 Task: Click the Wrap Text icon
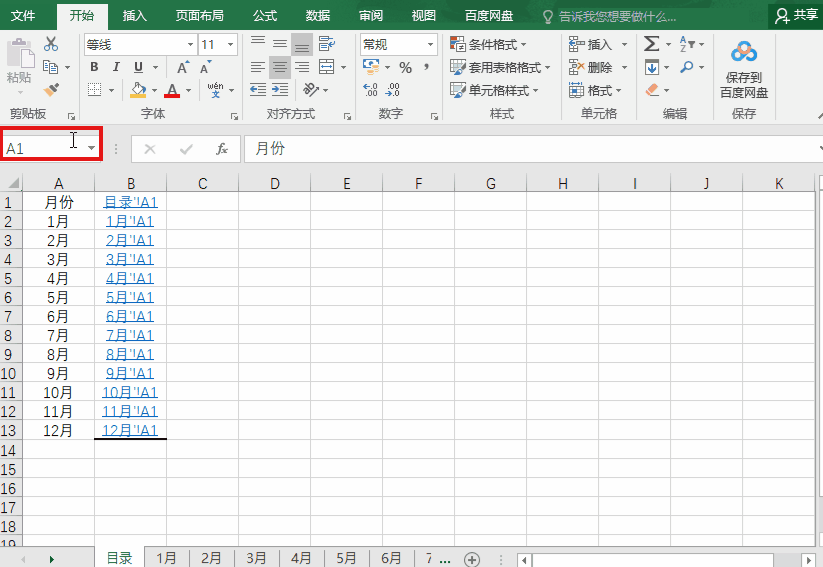pos(326,44)
